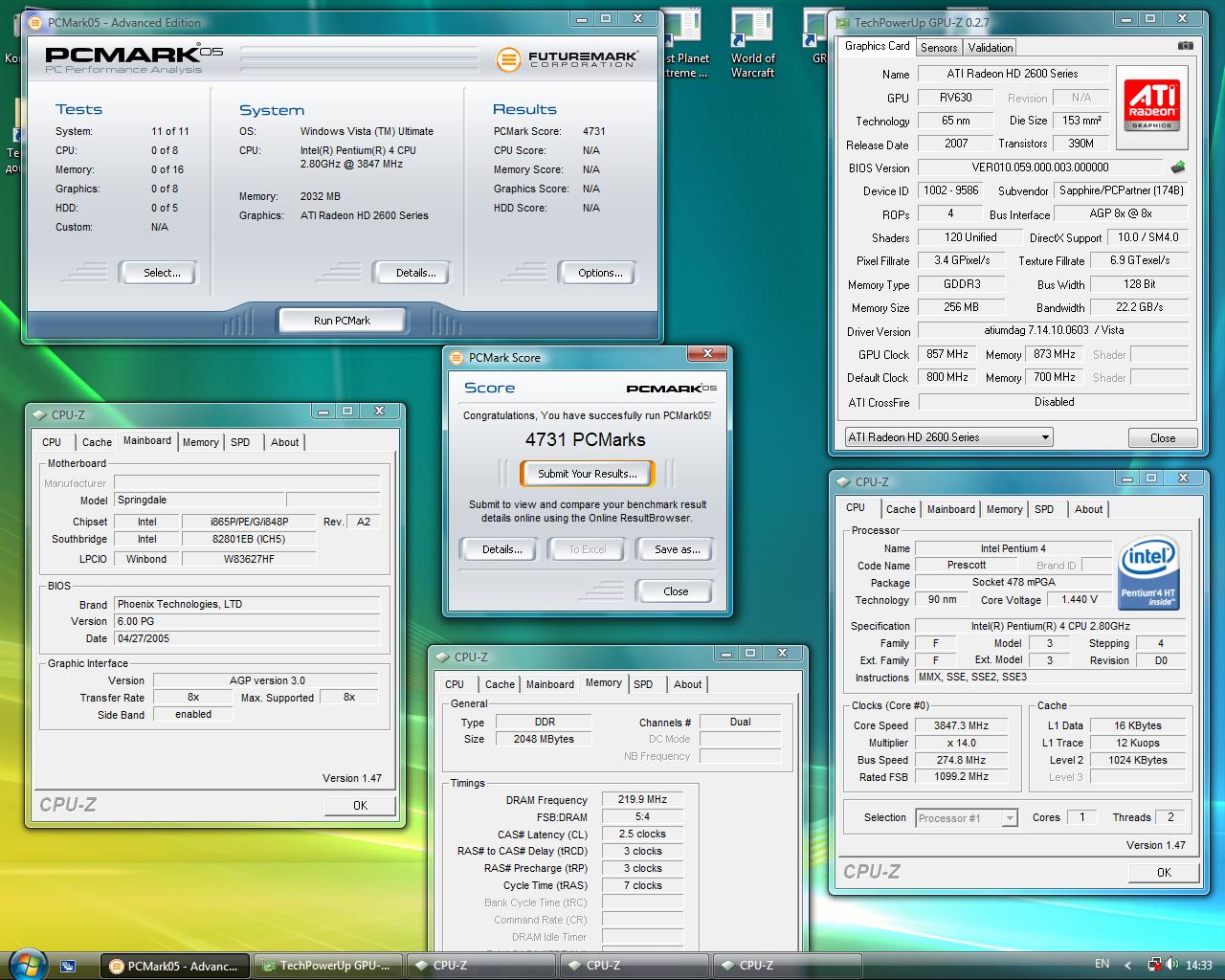
Task: Take a GPU-Z screenshot with camera icon
Action: click(1185, 46)
